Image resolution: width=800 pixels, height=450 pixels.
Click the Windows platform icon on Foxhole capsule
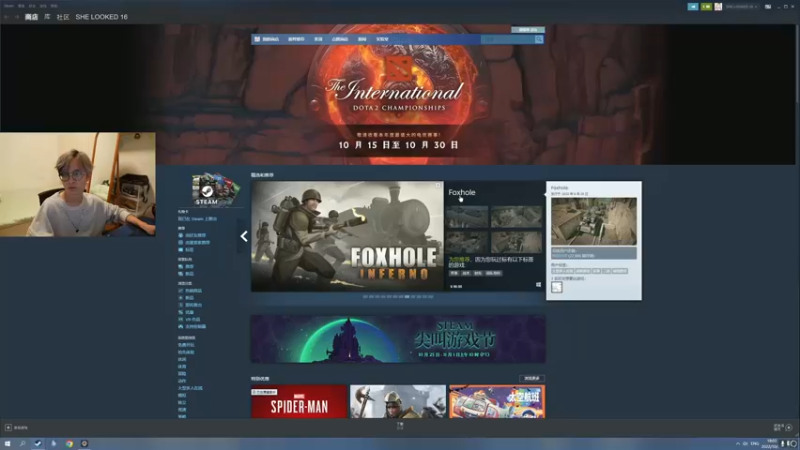538,285
